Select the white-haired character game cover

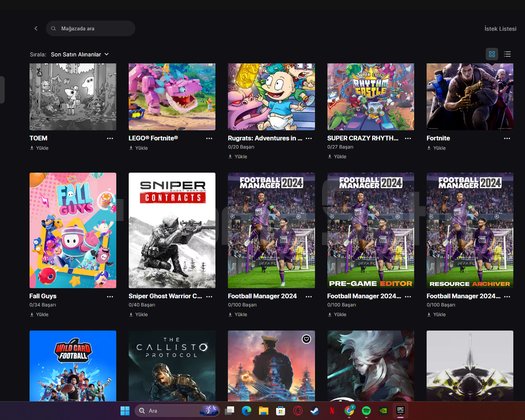click(x=371, y=366)
